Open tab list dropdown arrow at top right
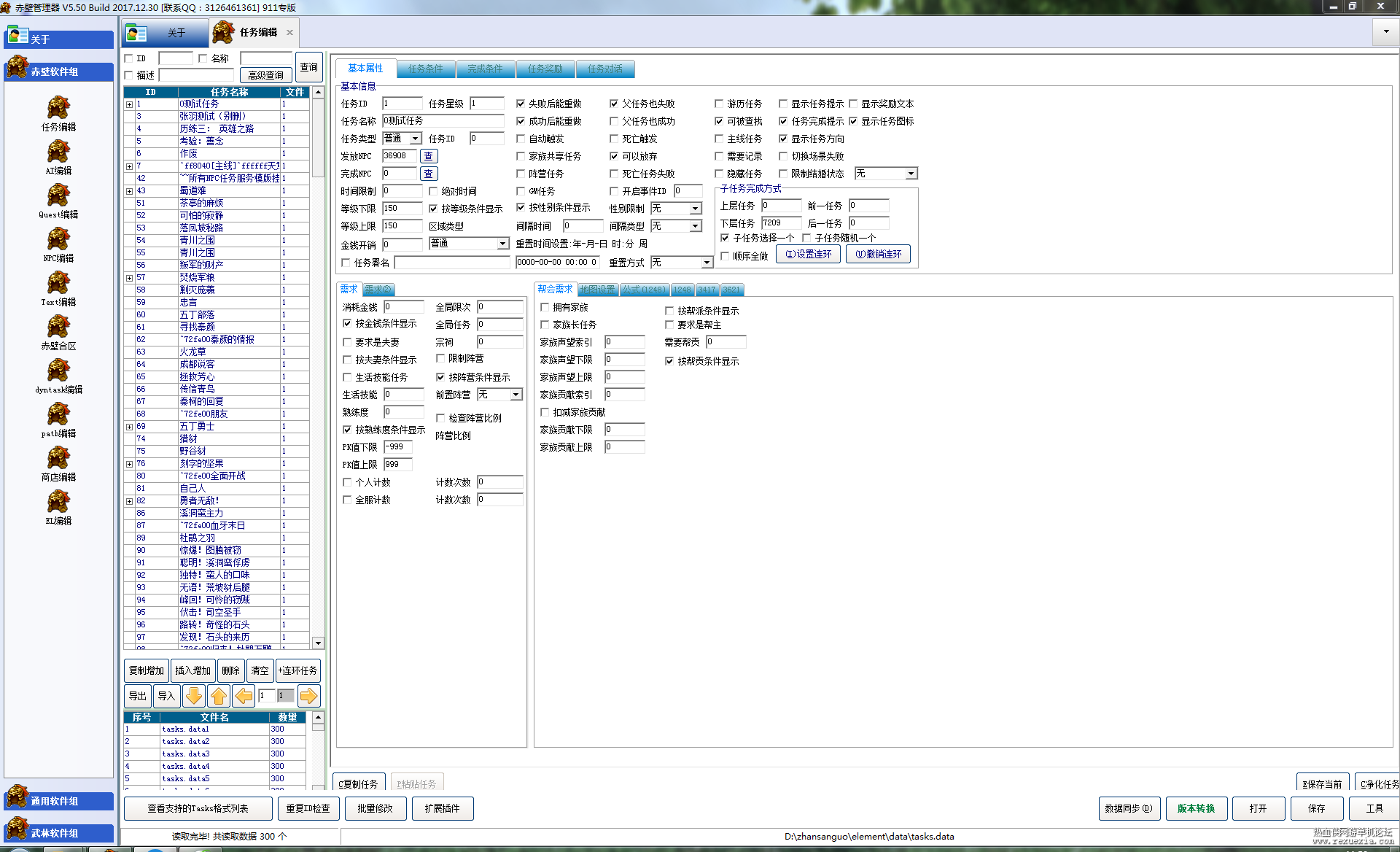This screenshot has width=1400, height=852. coord(1386,31)
